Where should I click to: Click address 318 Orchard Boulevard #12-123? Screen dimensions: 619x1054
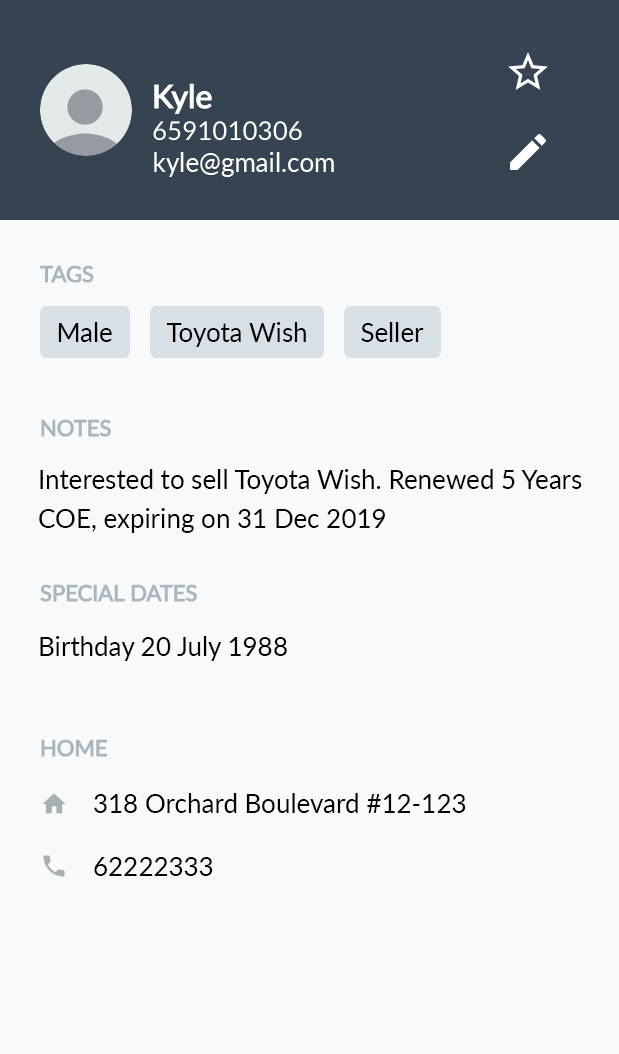[280, 804]
